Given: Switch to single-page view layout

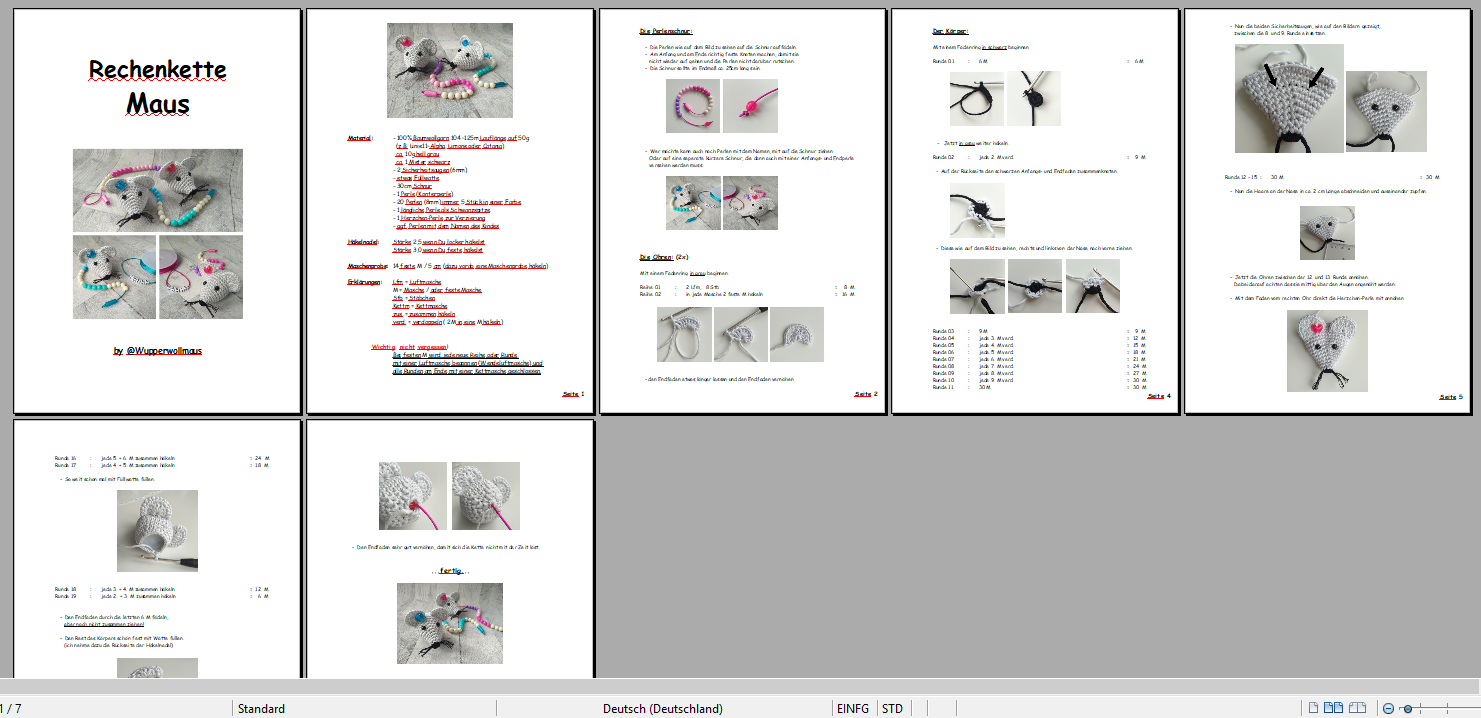Looking at the screenshot, I should click(x=1315, y=708).
